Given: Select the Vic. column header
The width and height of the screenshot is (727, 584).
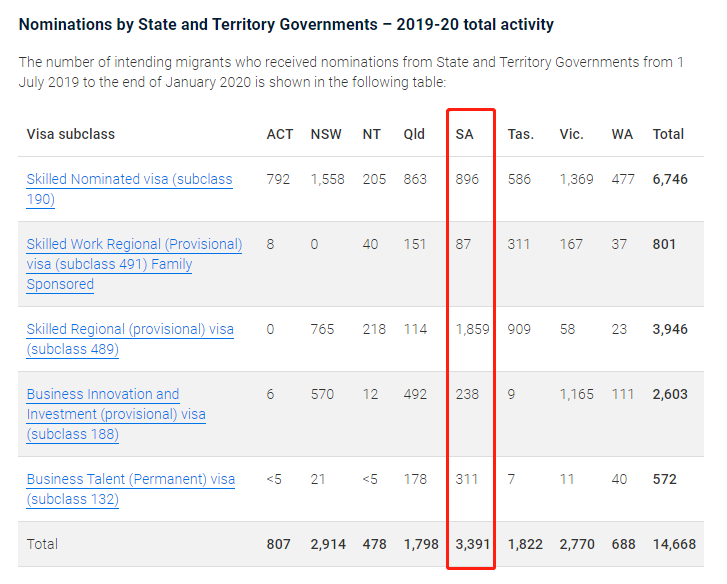Looking at the screenshot, I should click(571, 134).
